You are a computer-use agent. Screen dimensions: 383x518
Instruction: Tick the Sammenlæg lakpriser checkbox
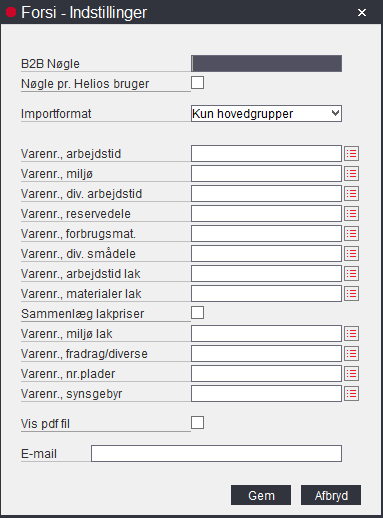click(197, 313)
